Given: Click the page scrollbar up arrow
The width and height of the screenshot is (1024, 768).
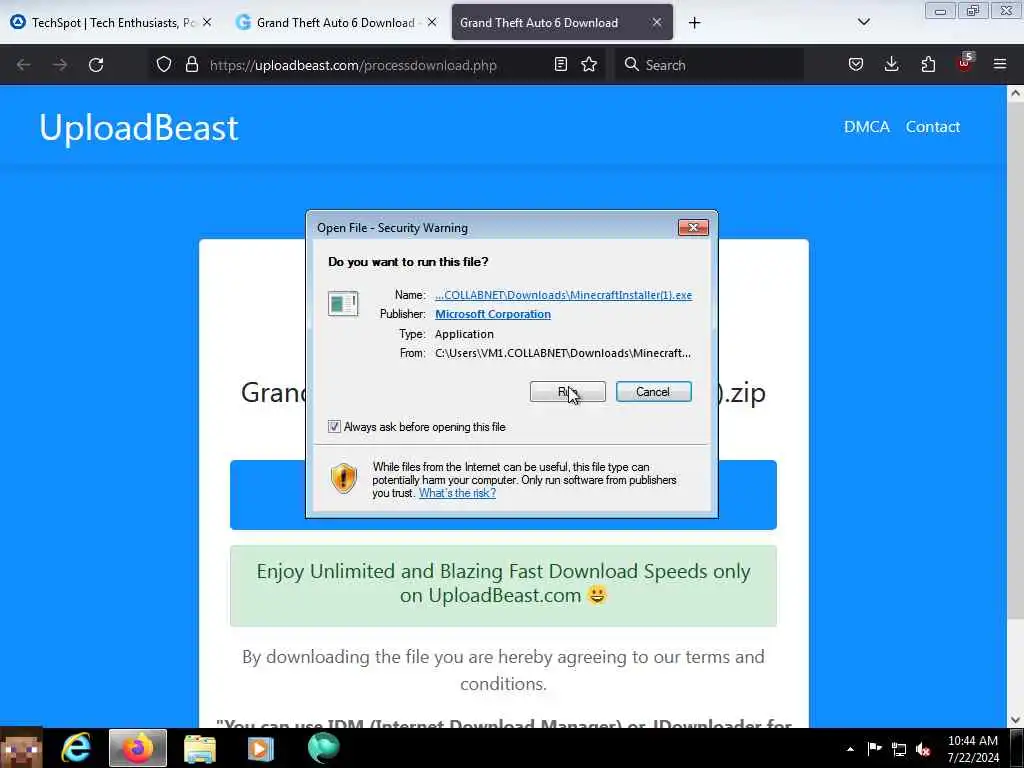Looking at the screenshot, I should point(1016,93).
